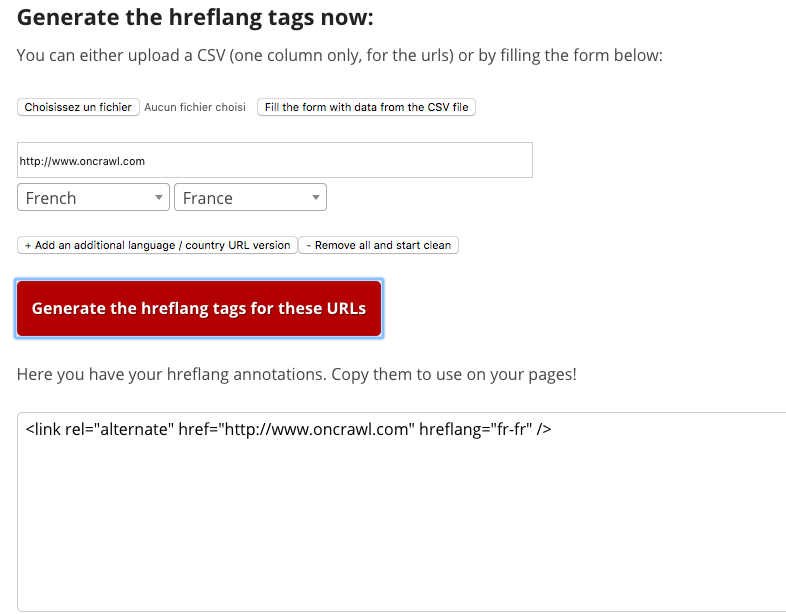Click the link rel="alternate" code line
This screenshot has height=614, width=786.
[x=288, y=430]
